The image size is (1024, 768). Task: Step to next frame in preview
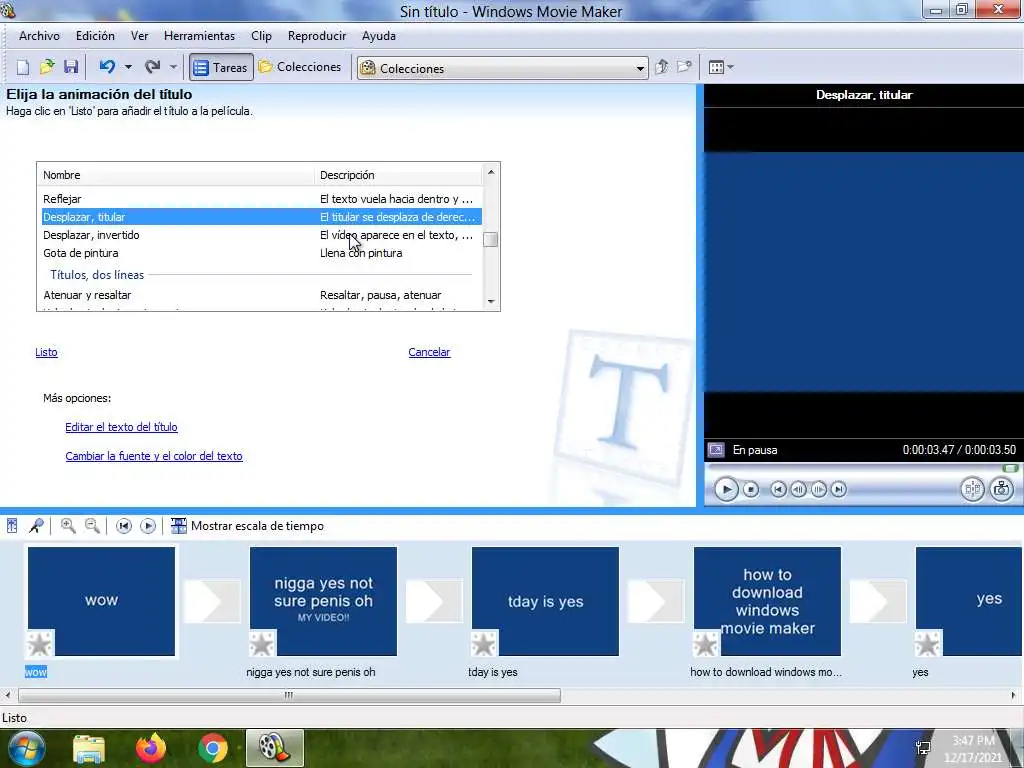818,489
